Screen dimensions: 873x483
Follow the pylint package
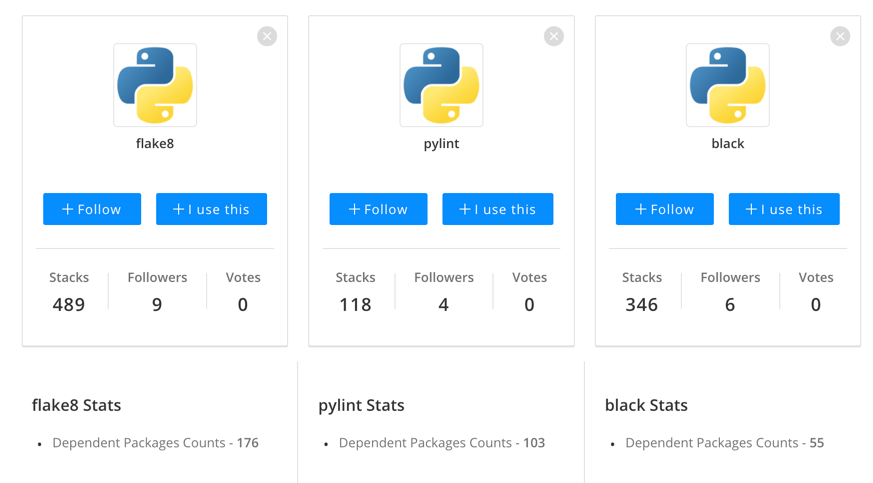pos(379,209)
